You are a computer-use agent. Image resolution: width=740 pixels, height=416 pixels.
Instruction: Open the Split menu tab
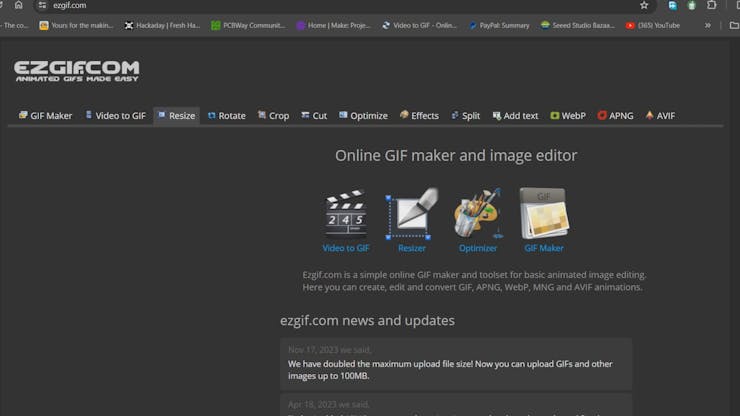pos(465,116)
